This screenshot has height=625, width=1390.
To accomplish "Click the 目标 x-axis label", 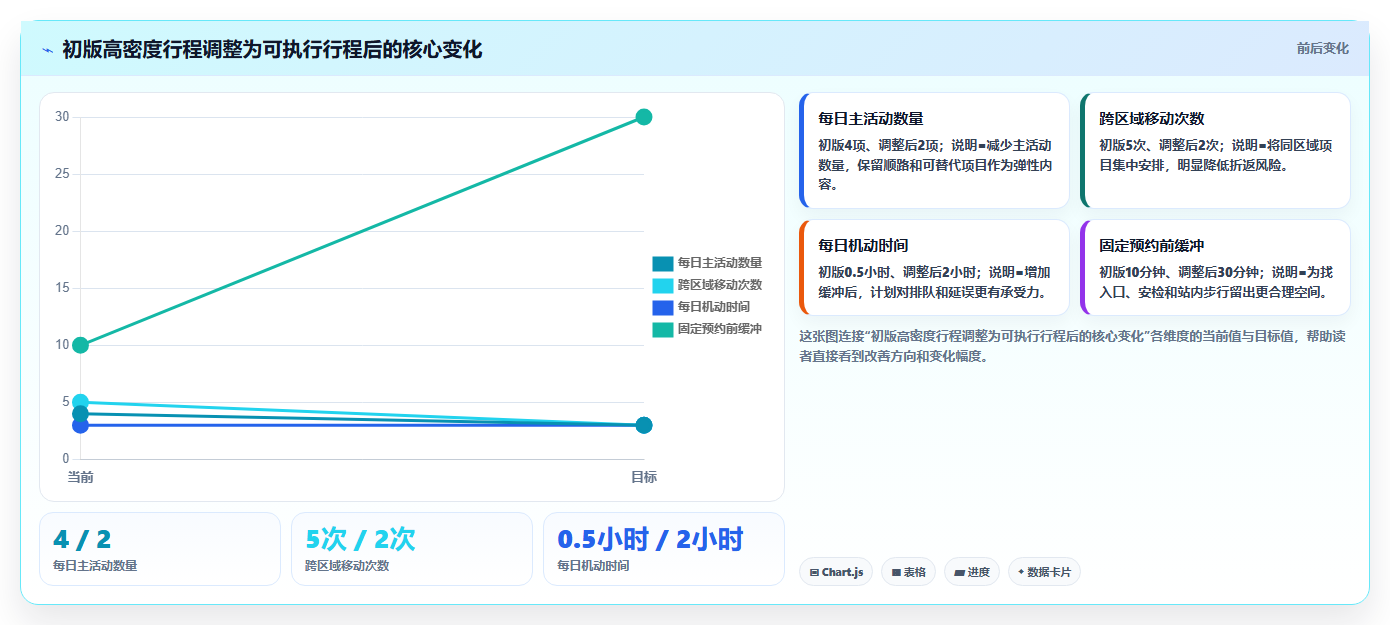I will tap(644, 477).
